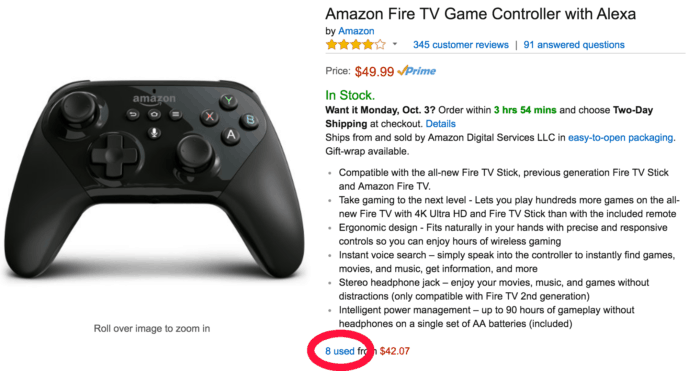Screen dimensions: 700x371
Task: Open the Amazon brand link
Action: point(356,31)
